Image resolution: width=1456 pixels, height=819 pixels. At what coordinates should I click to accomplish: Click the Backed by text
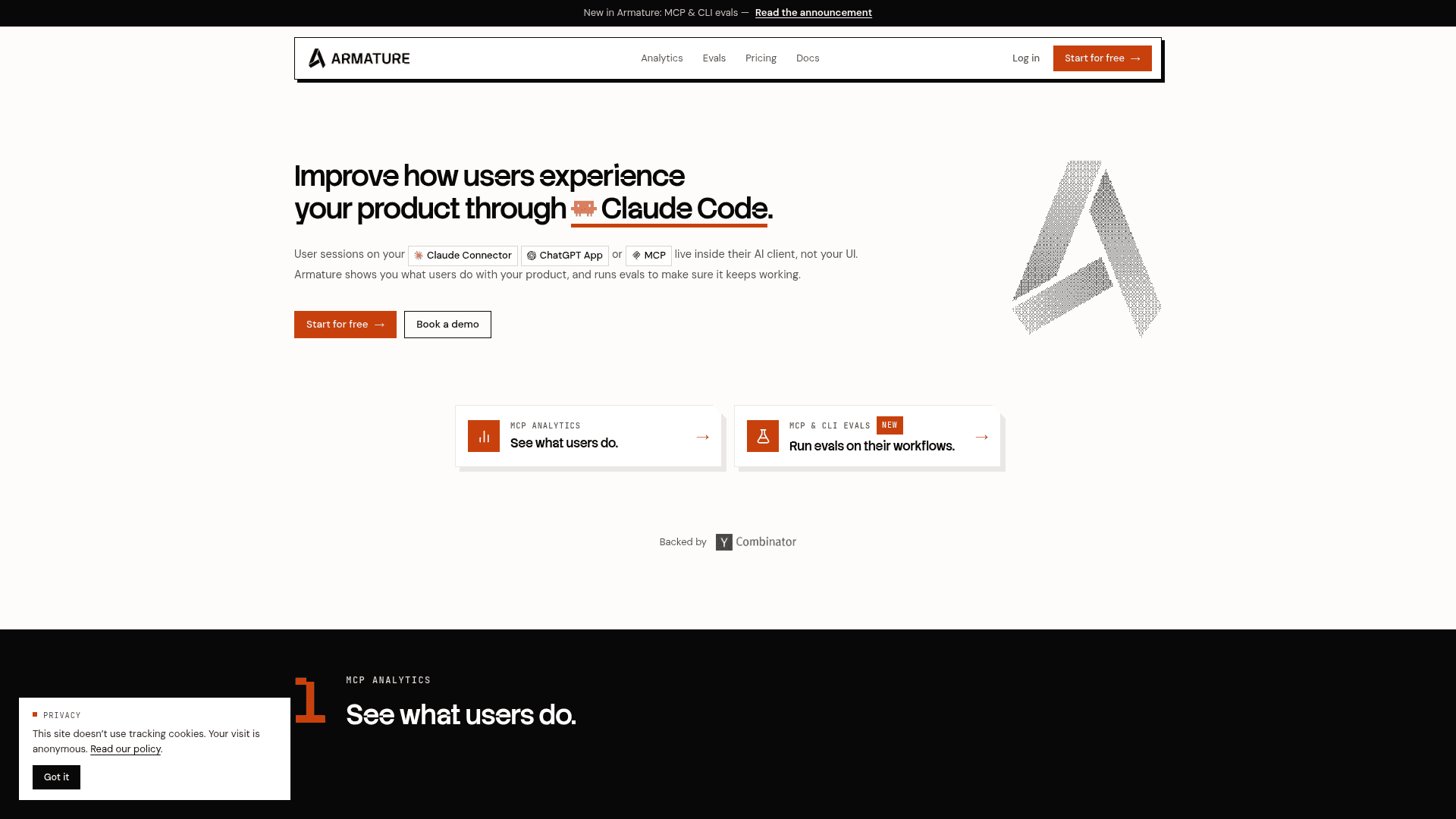pos(682,542)
